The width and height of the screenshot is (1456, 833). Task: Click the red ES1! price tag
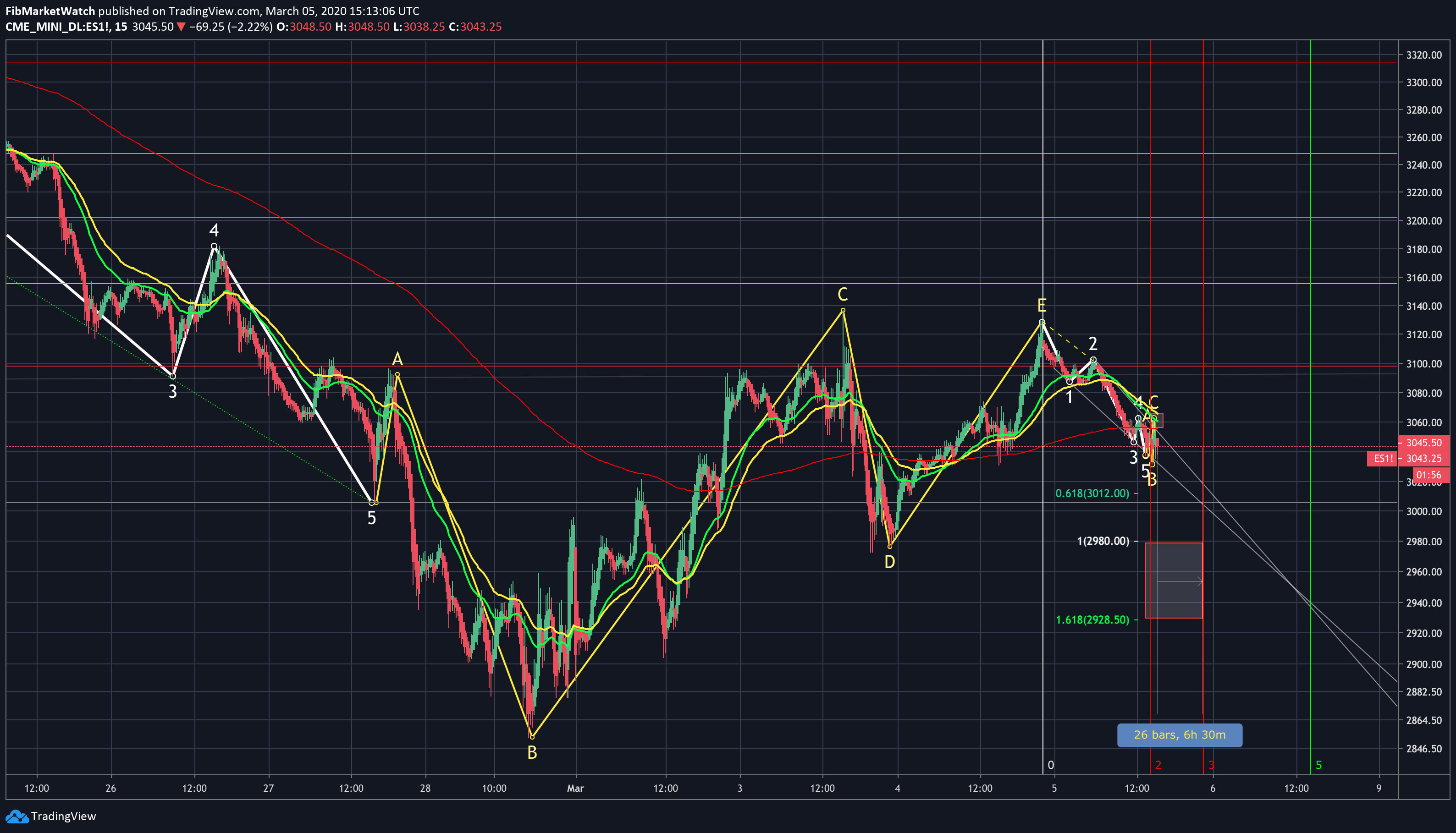(x=1382, y=458)
